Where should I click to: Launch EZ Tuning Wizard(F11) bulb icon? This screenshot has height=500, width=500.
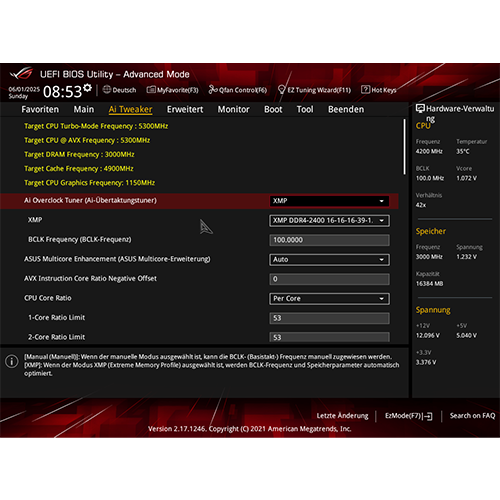pyautogui.click(x=282, y=90)
